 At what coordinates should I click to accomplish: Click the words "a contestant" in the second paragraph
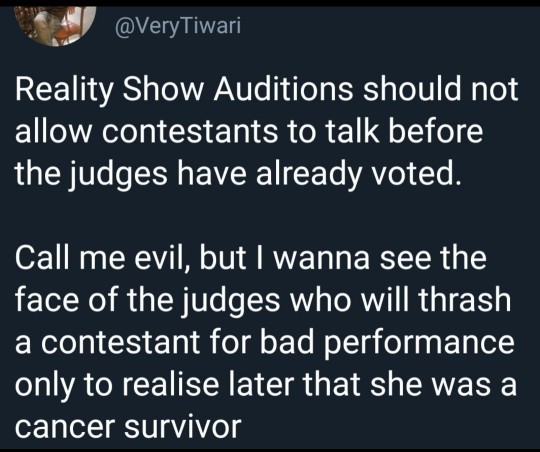point(107,343)
